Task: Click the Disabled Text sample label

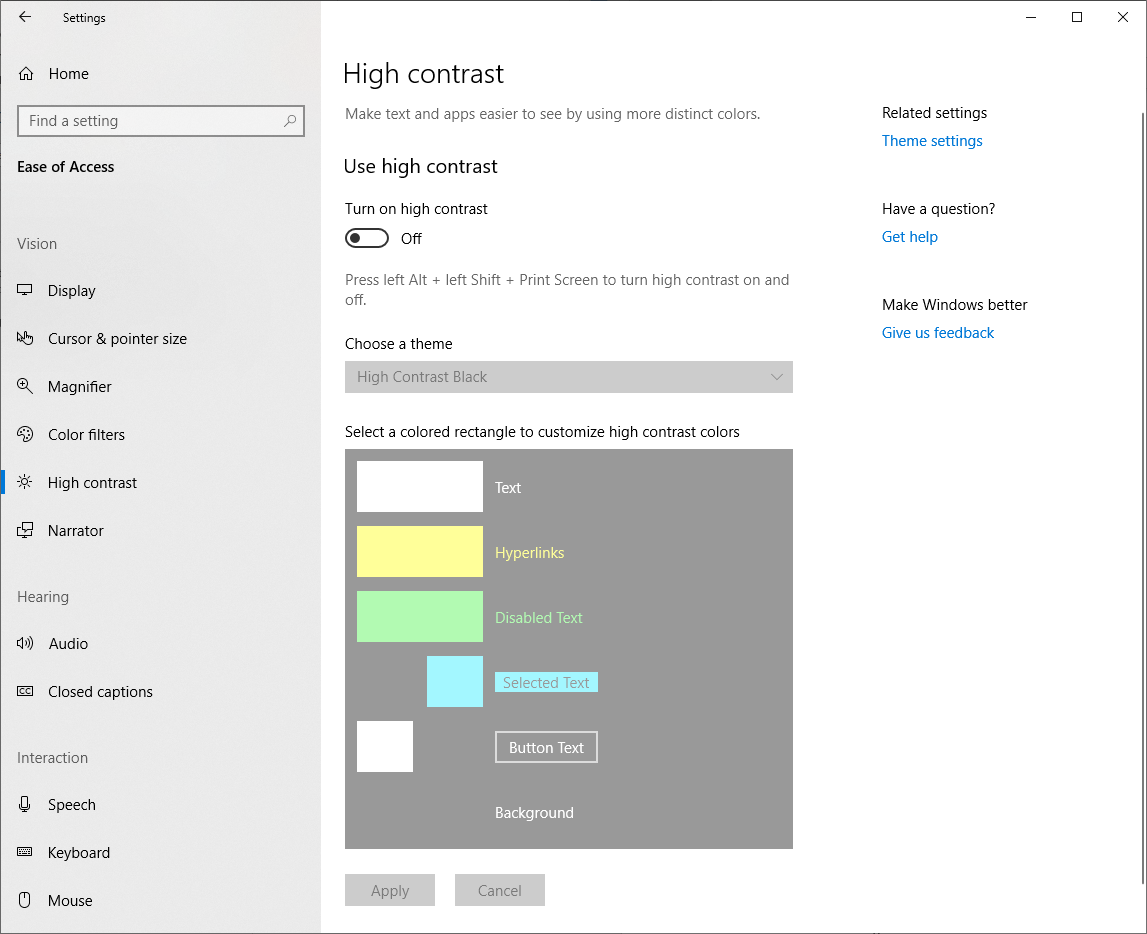Action: point(538,618)
